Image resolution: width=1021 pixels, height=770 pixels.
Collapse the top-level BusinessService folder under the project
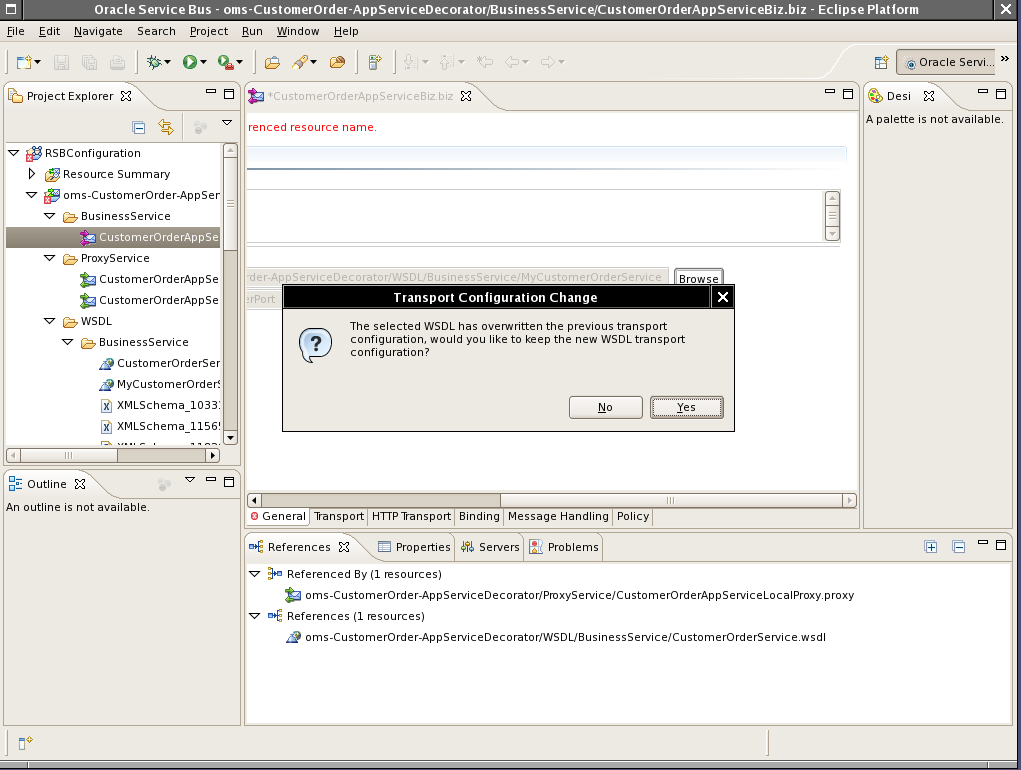(x=49, y=215)
